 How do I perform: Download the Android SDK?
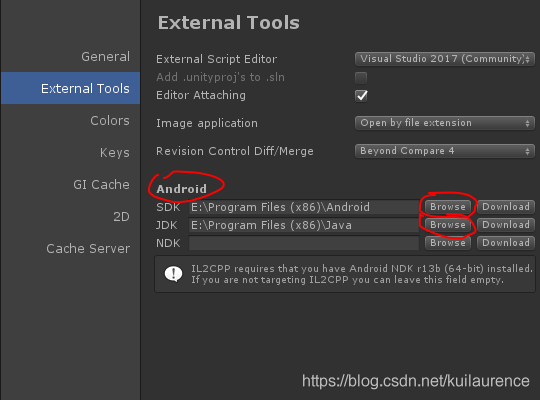click(506, 207)
